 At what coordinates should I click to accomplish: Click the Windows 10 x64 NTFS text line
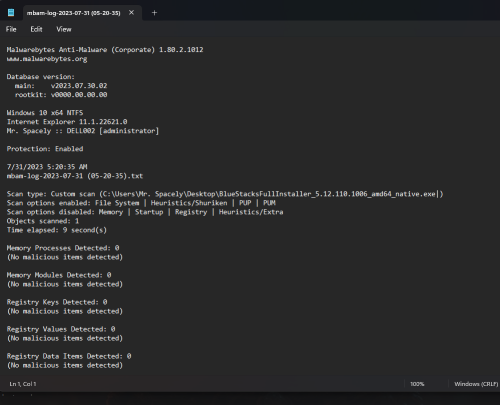point(45,113)
